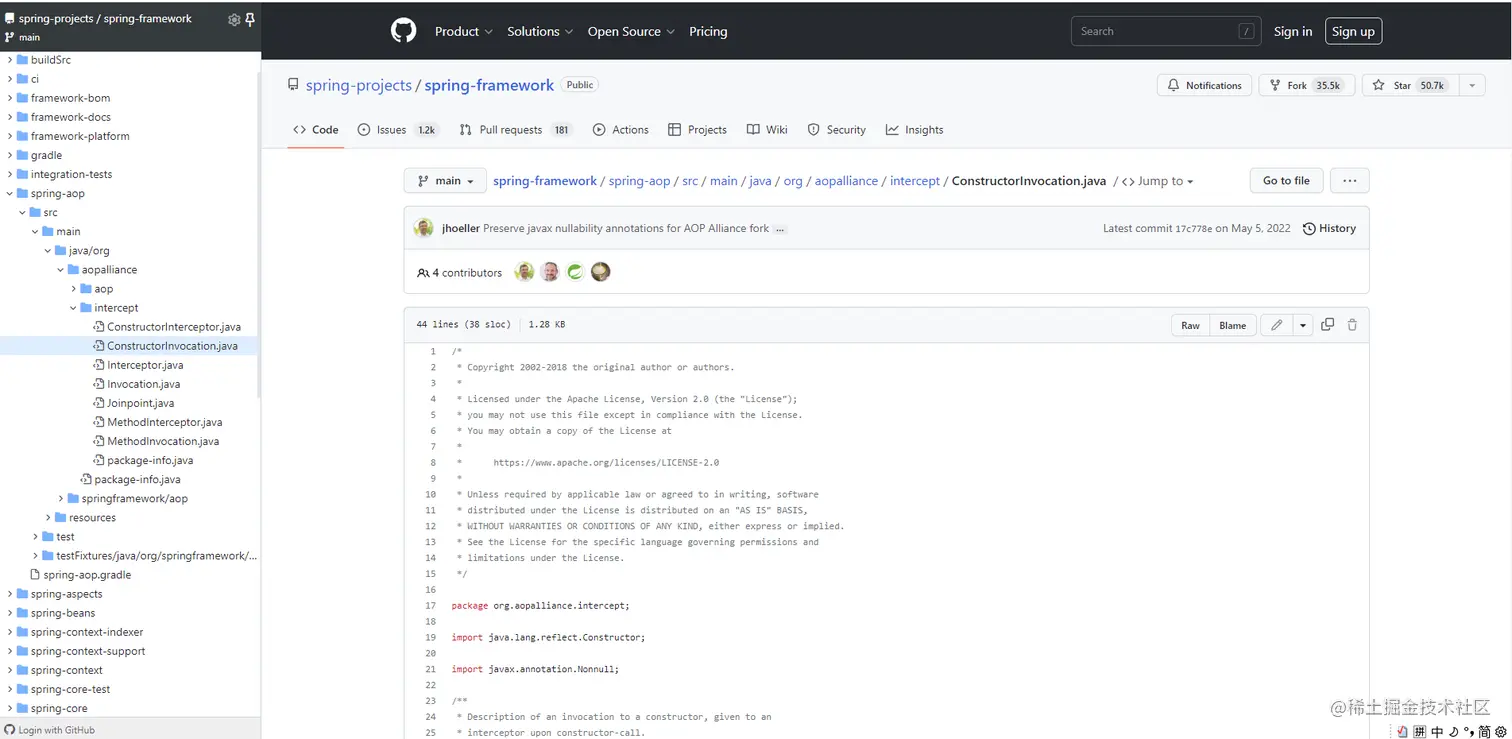Star the repository
1512x739 pixels.
coord(1411,86)
